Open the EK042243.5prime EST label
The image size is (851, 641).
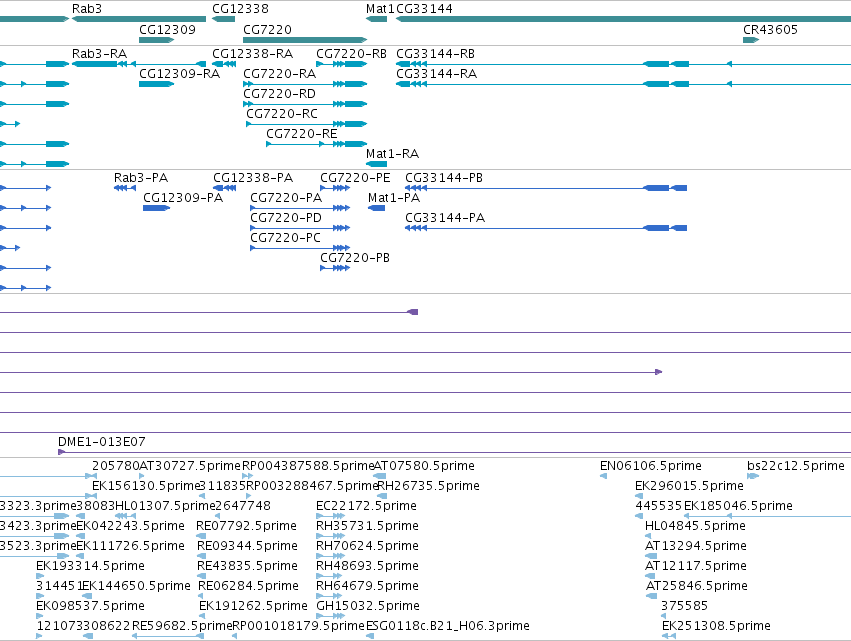tap(130, 526)
